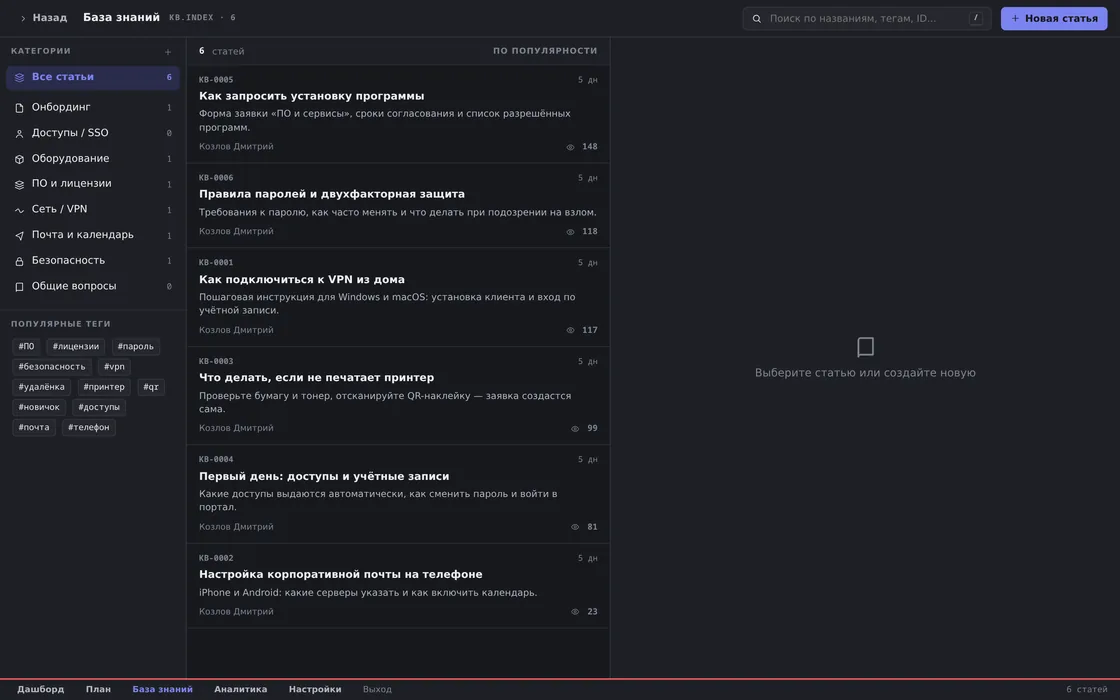Open article Первый день: доступы и учётные записи

point(398,494)
